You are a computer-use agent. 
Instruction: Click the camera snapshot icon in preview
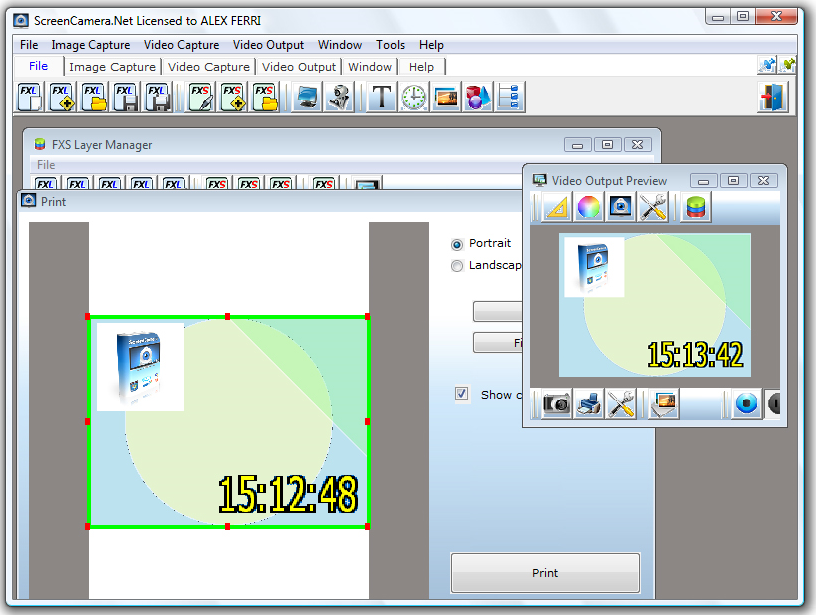556,404
